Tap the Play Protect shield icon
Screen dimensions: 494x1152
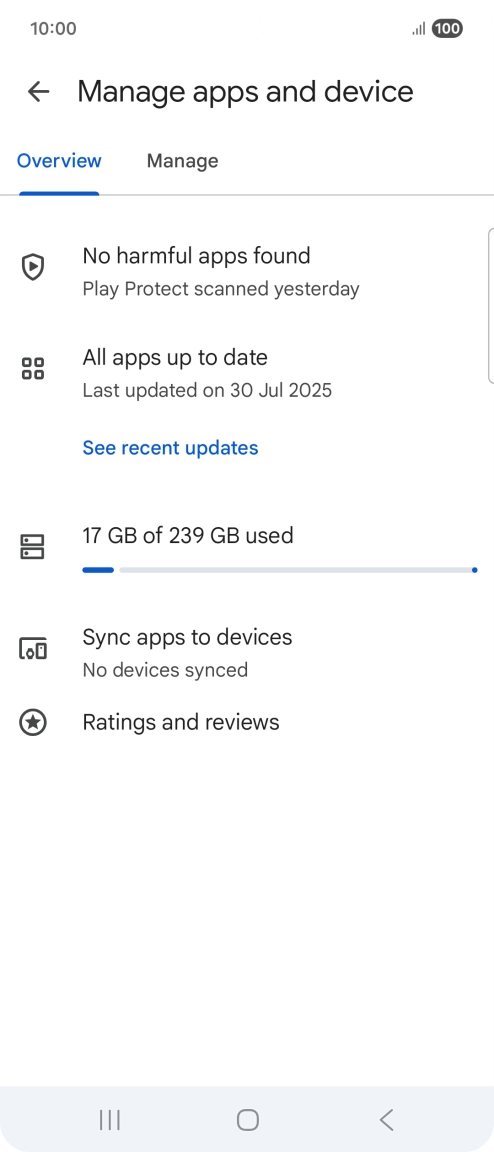click(32, 267)
